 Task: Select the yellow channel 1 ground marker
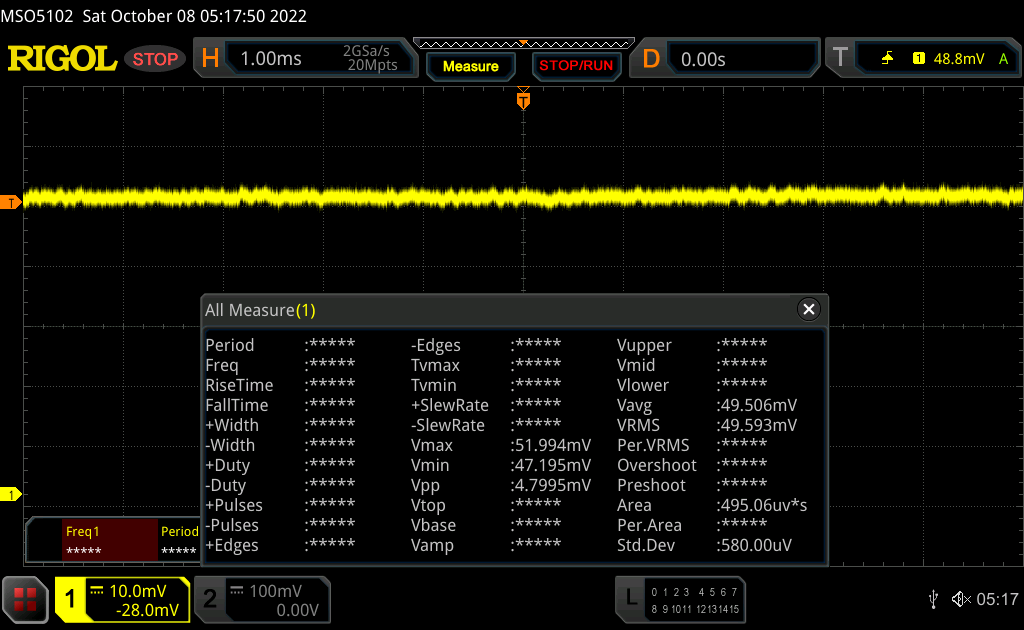click(x=11, y=495)
